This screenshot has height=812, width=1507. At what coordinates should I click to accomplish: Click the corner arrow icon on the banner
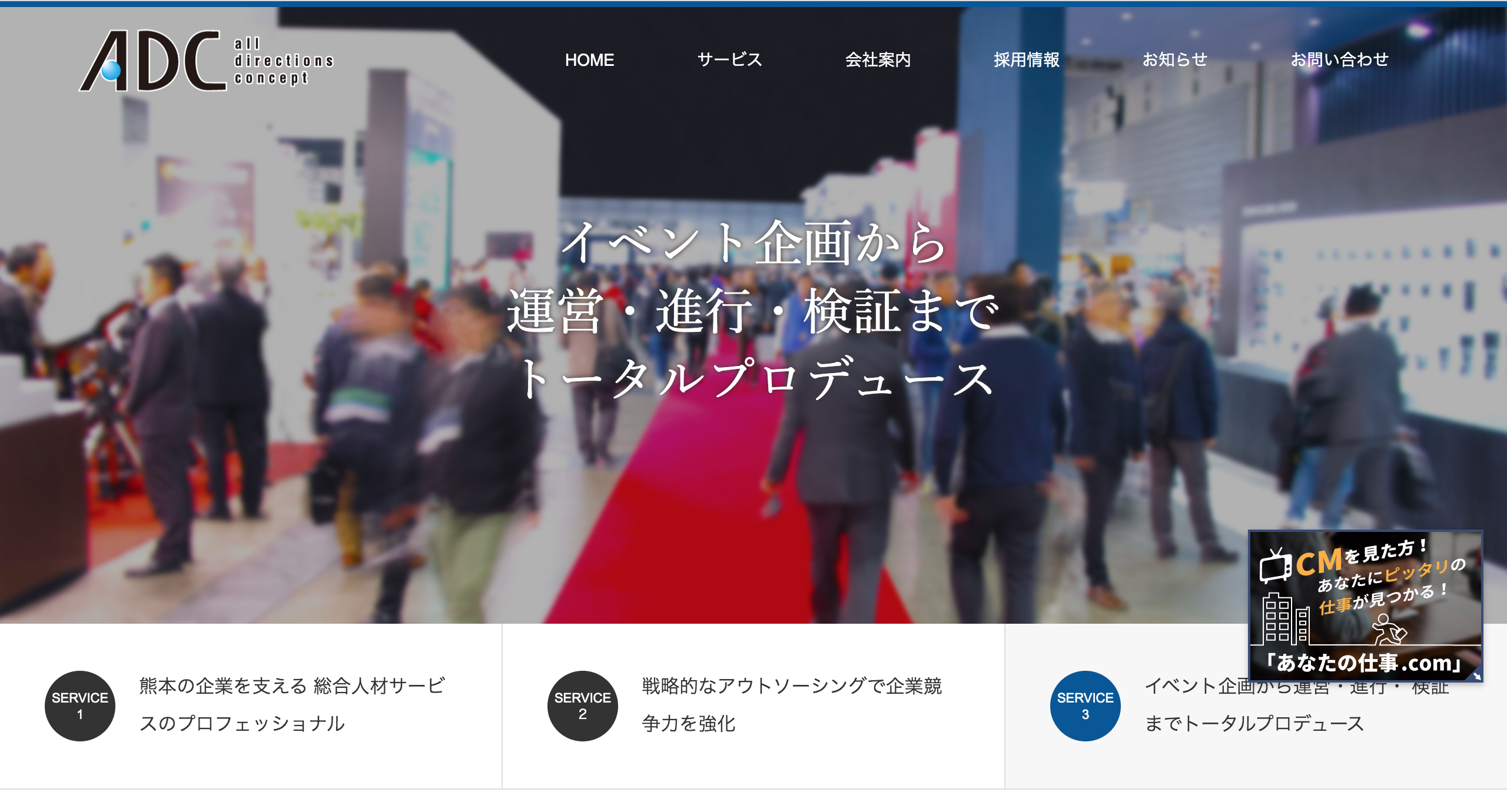click(x=1476, y=676)
